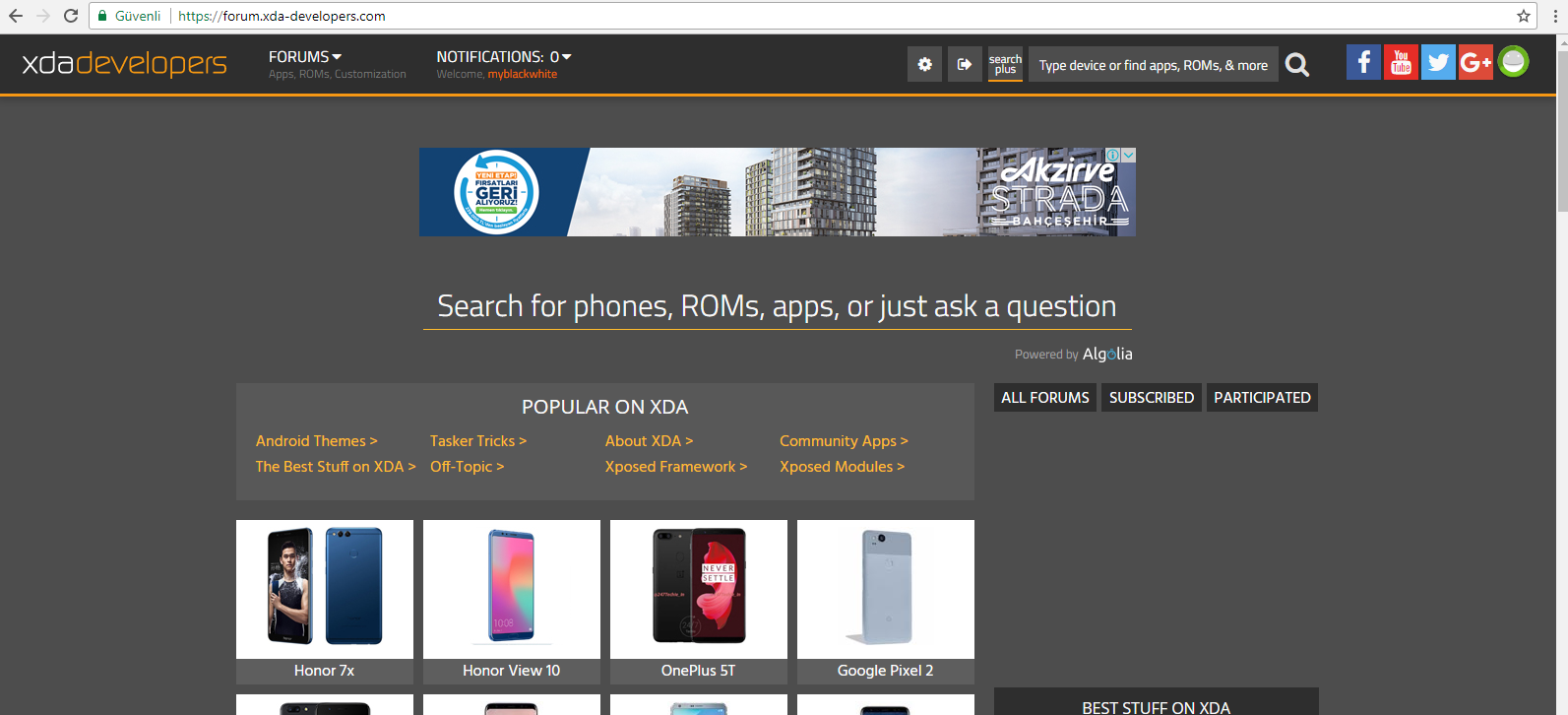
Task: Open the settings gear icon in header
Action: pyautogui.click(x=925, y=64)
